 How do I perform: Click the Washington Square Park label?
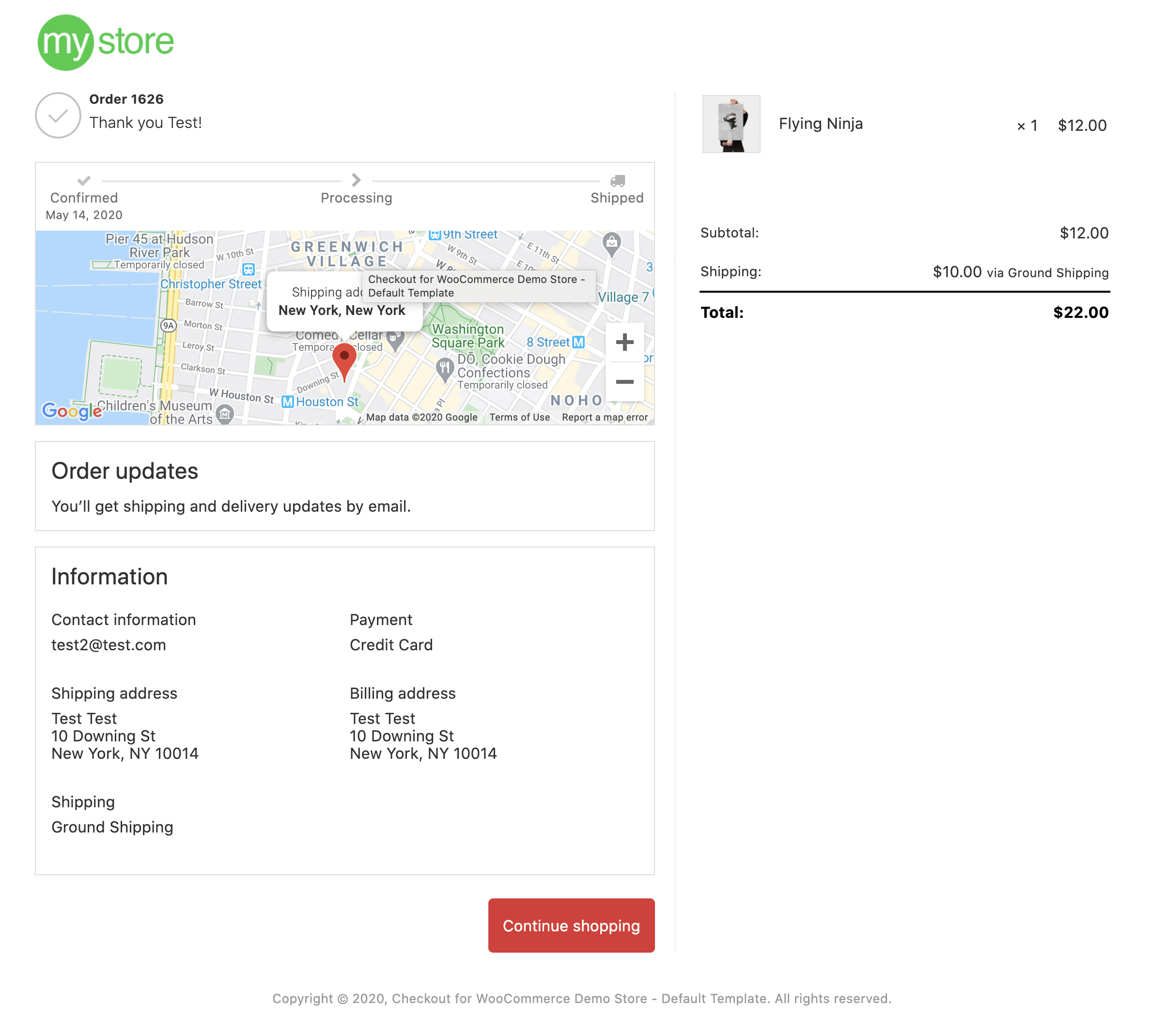(x=468, y=336)
